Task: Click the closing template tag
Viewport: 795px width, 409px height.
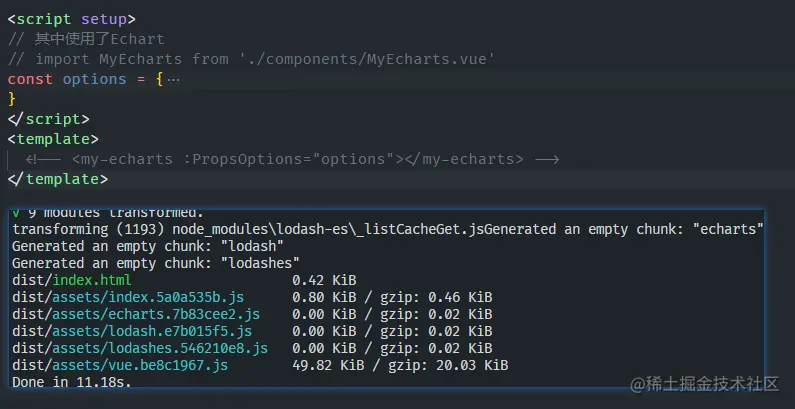Action: 57,179
